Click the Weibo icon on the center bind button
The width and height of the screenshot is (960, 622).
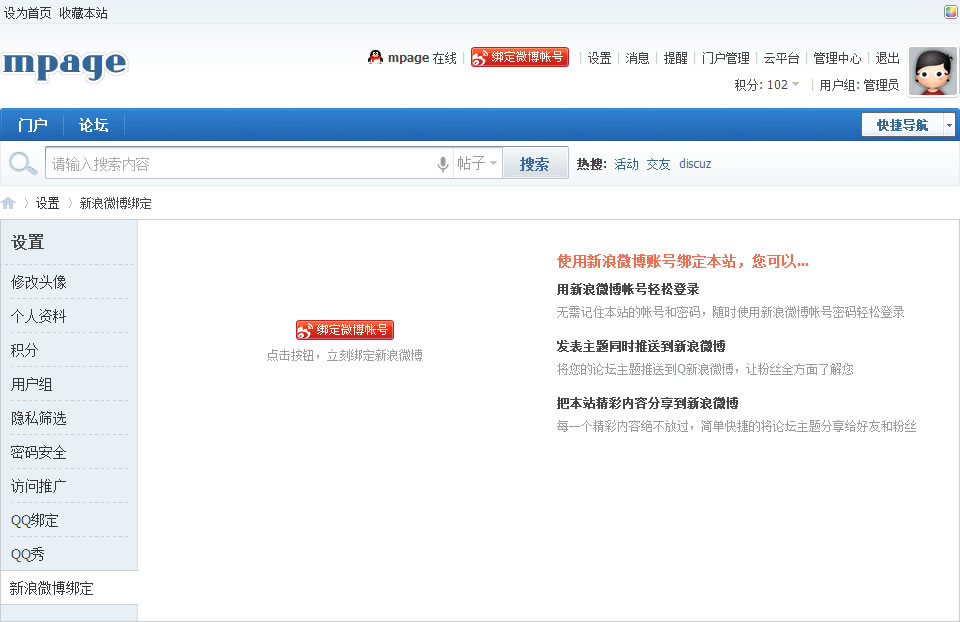click(303, 329)
